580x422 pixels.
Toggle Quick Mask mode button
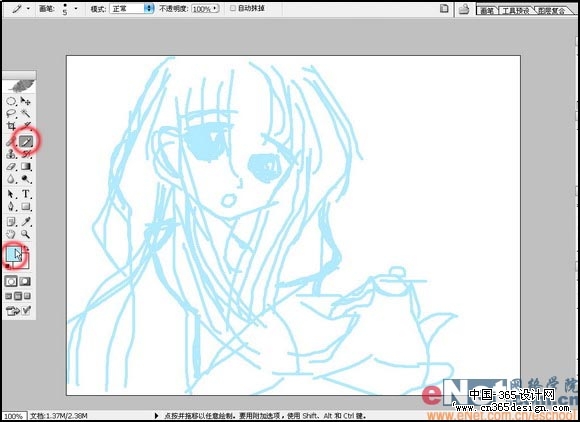click(x=25, y=281)
